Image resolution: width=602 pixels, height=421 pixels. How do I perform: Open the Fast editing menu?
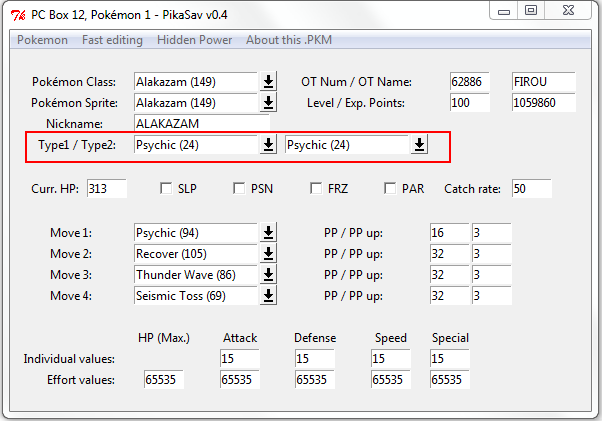(112, 40)
